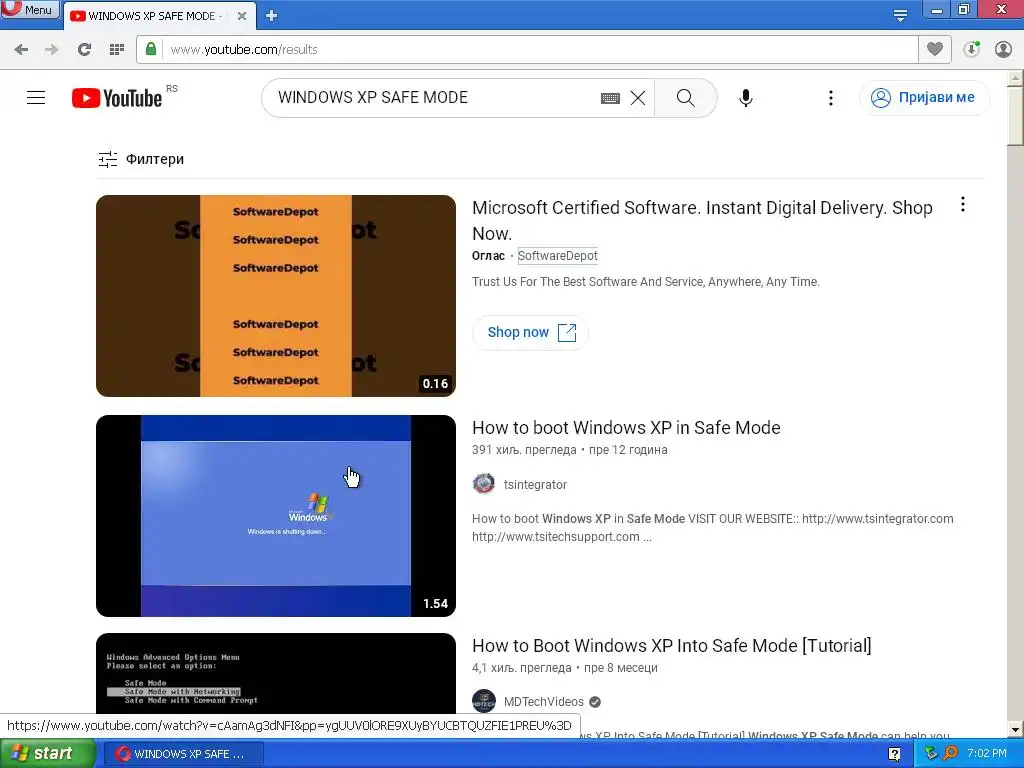
Task: Open a new tab with plus button
Action: tap(272, 16)
